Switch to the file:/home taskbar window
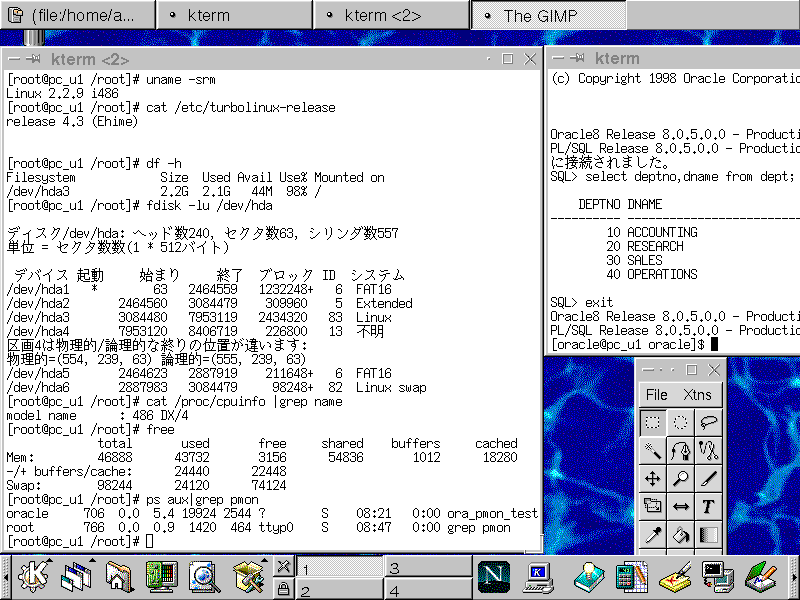The height and width of the screenshot is (600, 800). [78, 15]
